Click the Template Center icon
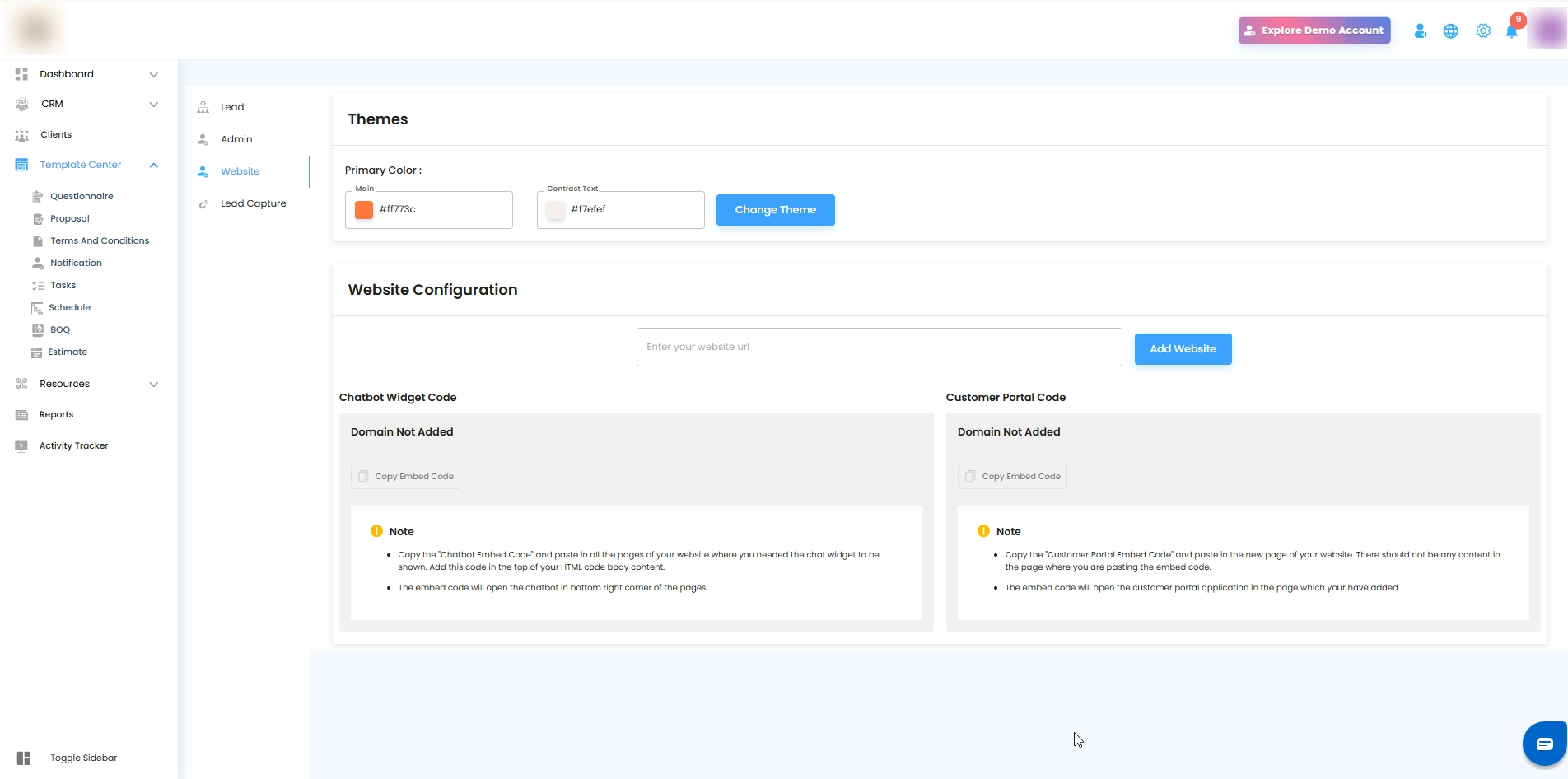 click(21, 165)
